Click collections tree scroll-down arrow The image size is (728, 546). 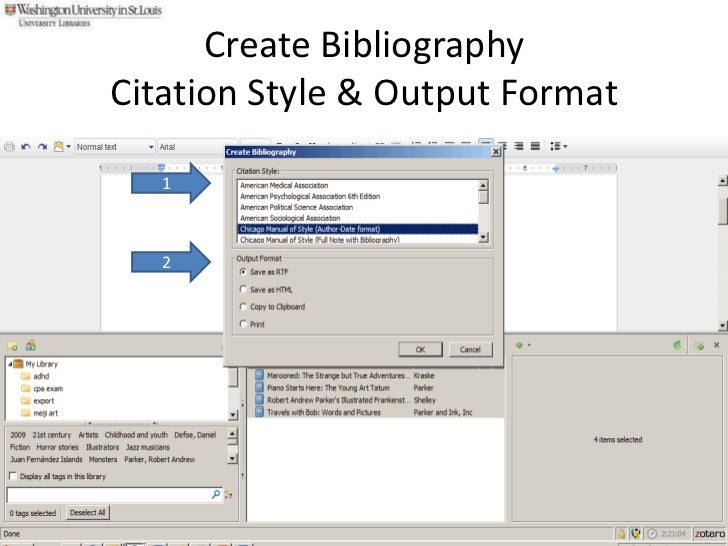[x=233, y=415]
